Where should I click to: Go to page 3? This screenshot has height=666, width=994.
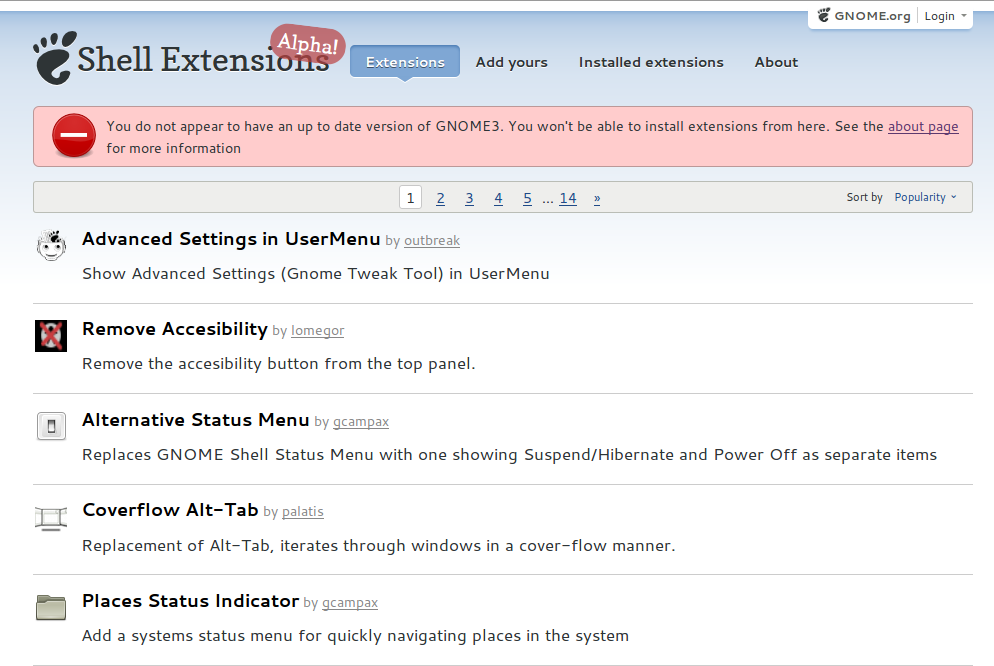(469, 198)
